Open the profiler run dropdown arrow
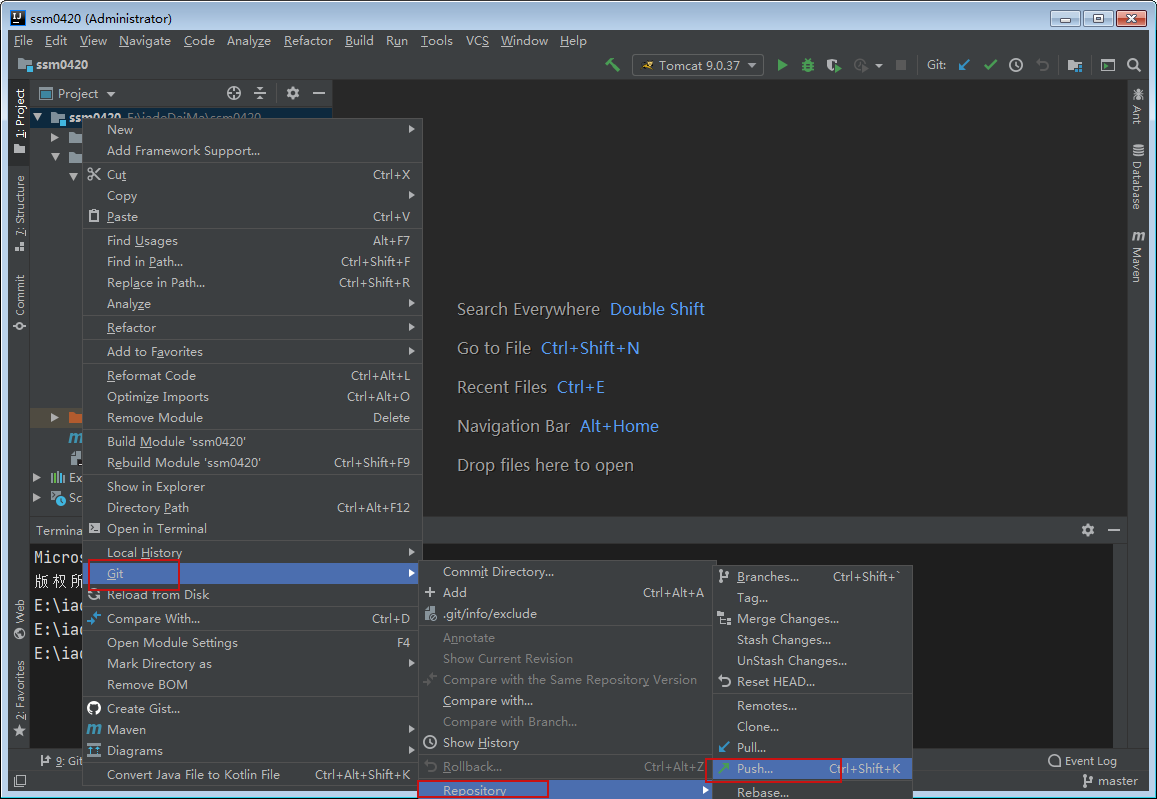 coord(879,66)
